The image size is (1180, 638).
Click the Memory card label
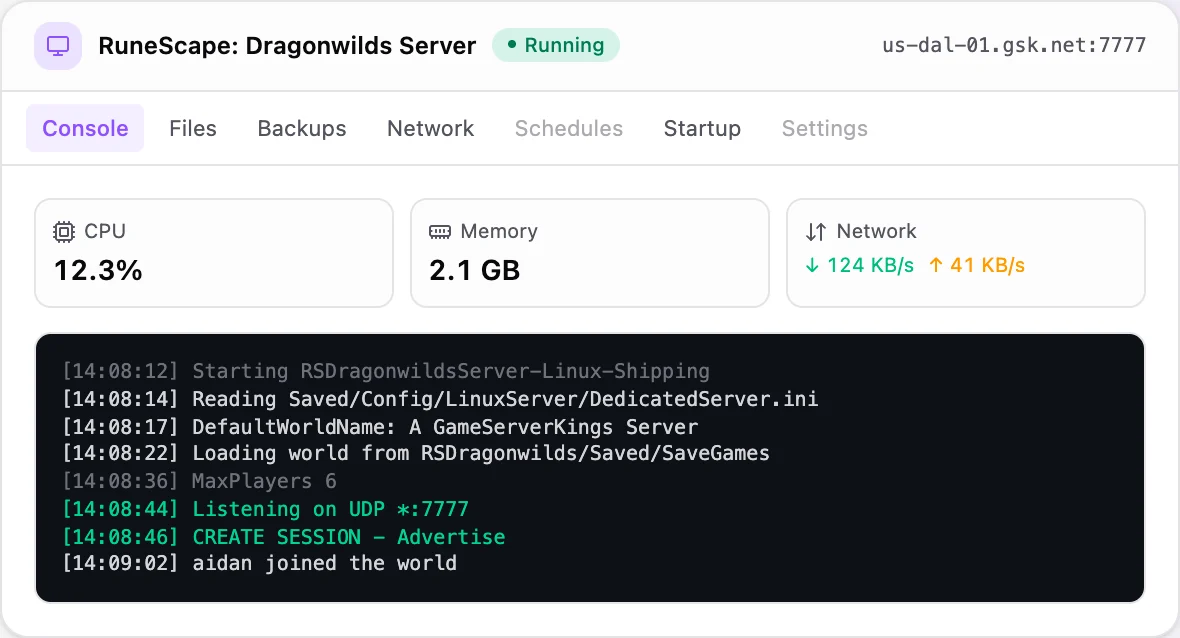coord(499,231)
